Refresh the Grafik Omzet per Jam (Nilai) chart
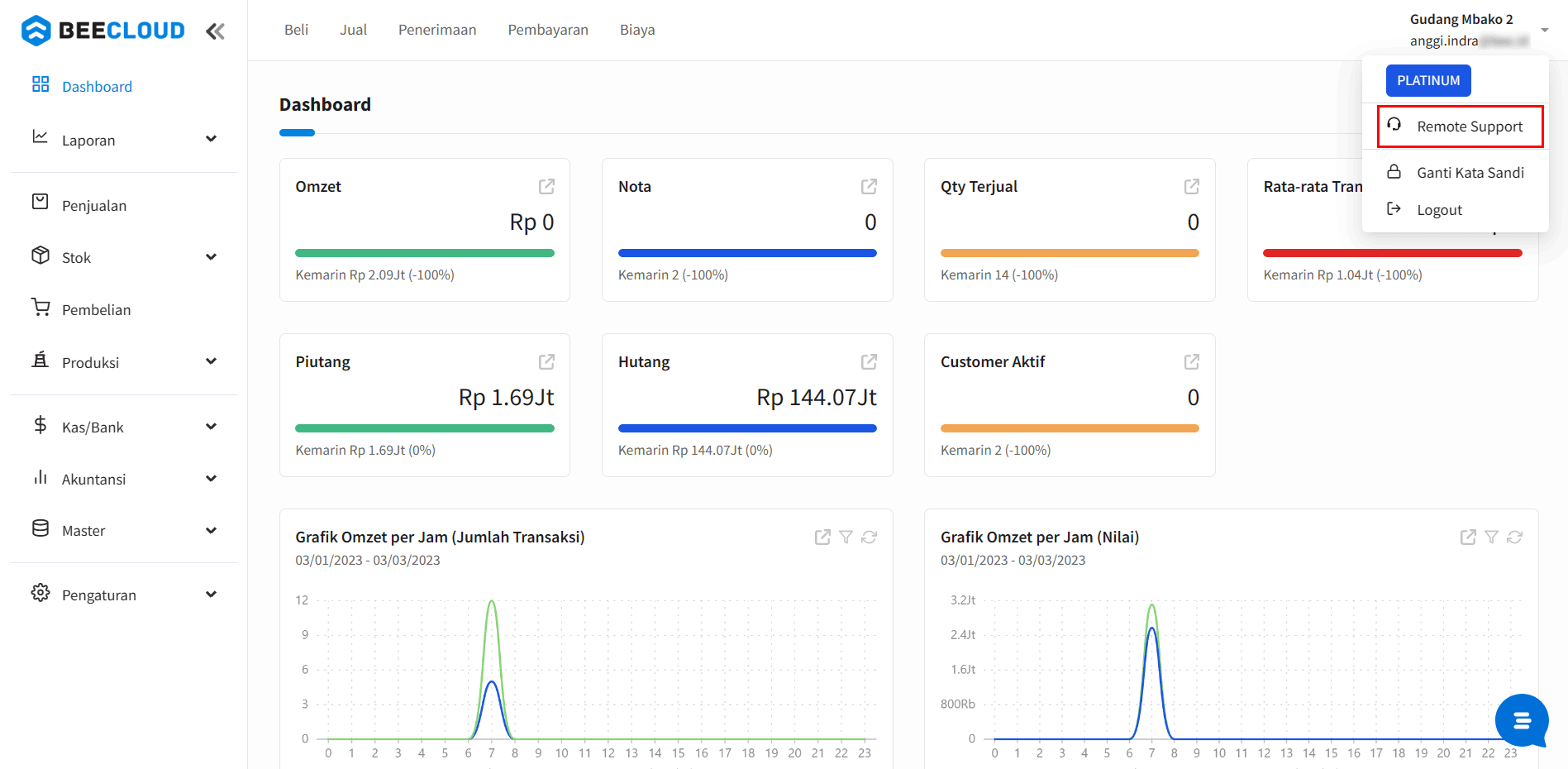 click(1514, 537)
